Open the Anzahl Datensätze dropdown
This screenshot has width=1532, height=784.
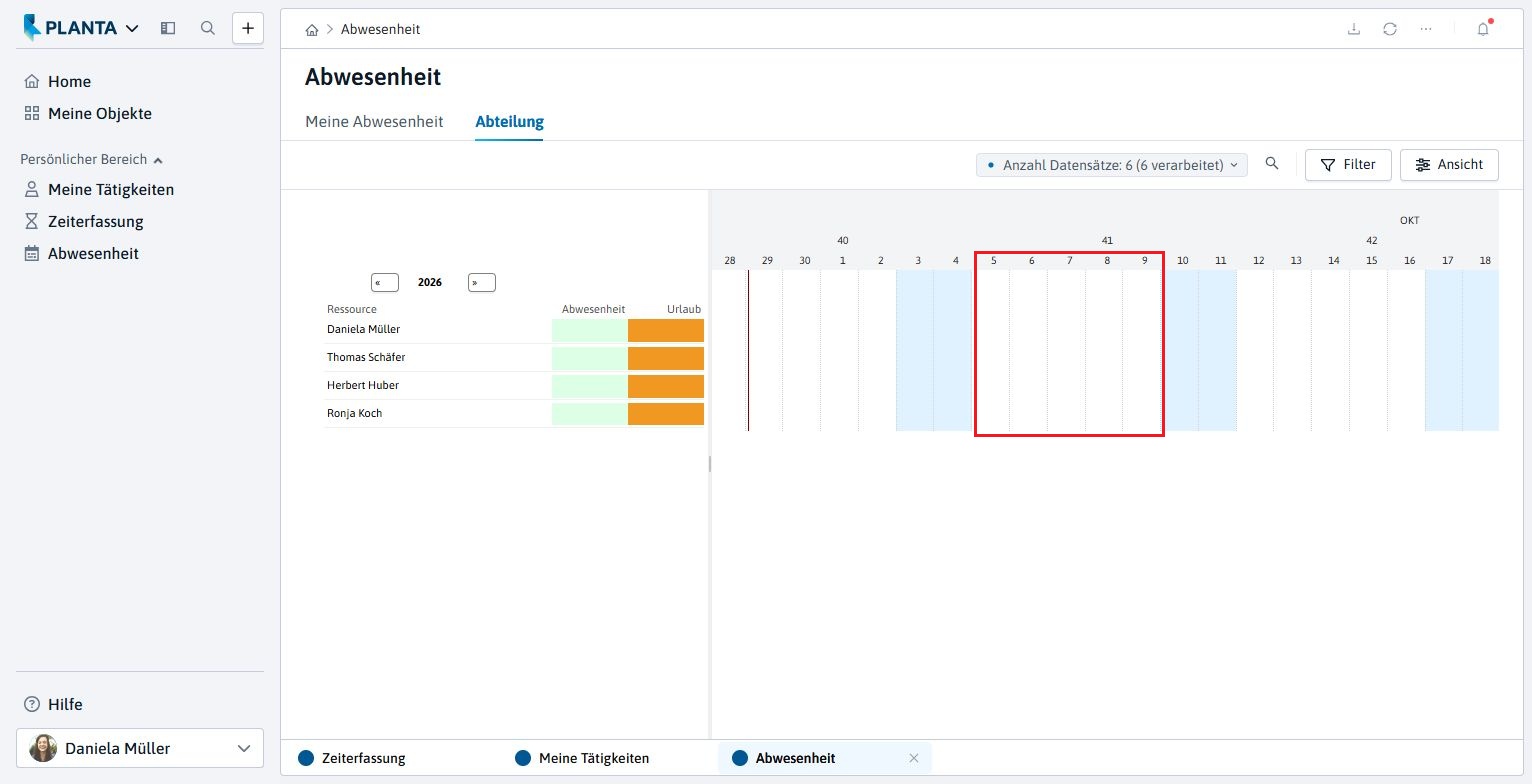coord(1112,165)
